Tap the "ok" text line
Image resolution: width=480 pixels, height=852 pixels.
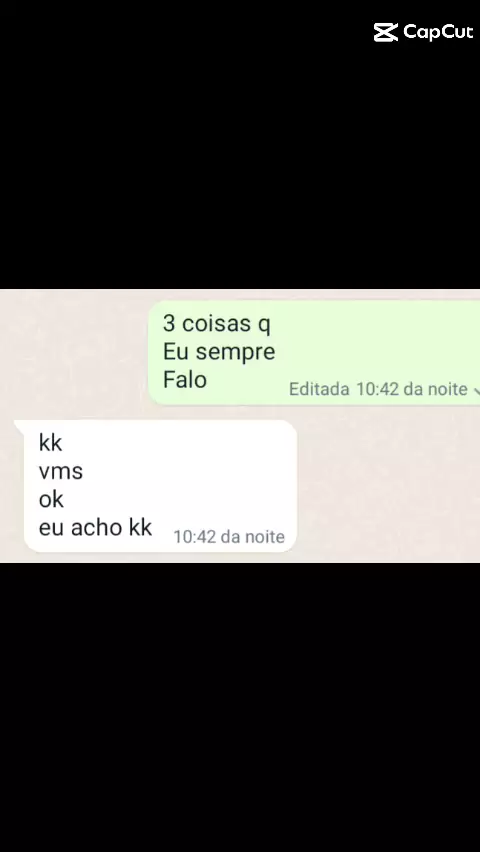[x=51, y=499]
